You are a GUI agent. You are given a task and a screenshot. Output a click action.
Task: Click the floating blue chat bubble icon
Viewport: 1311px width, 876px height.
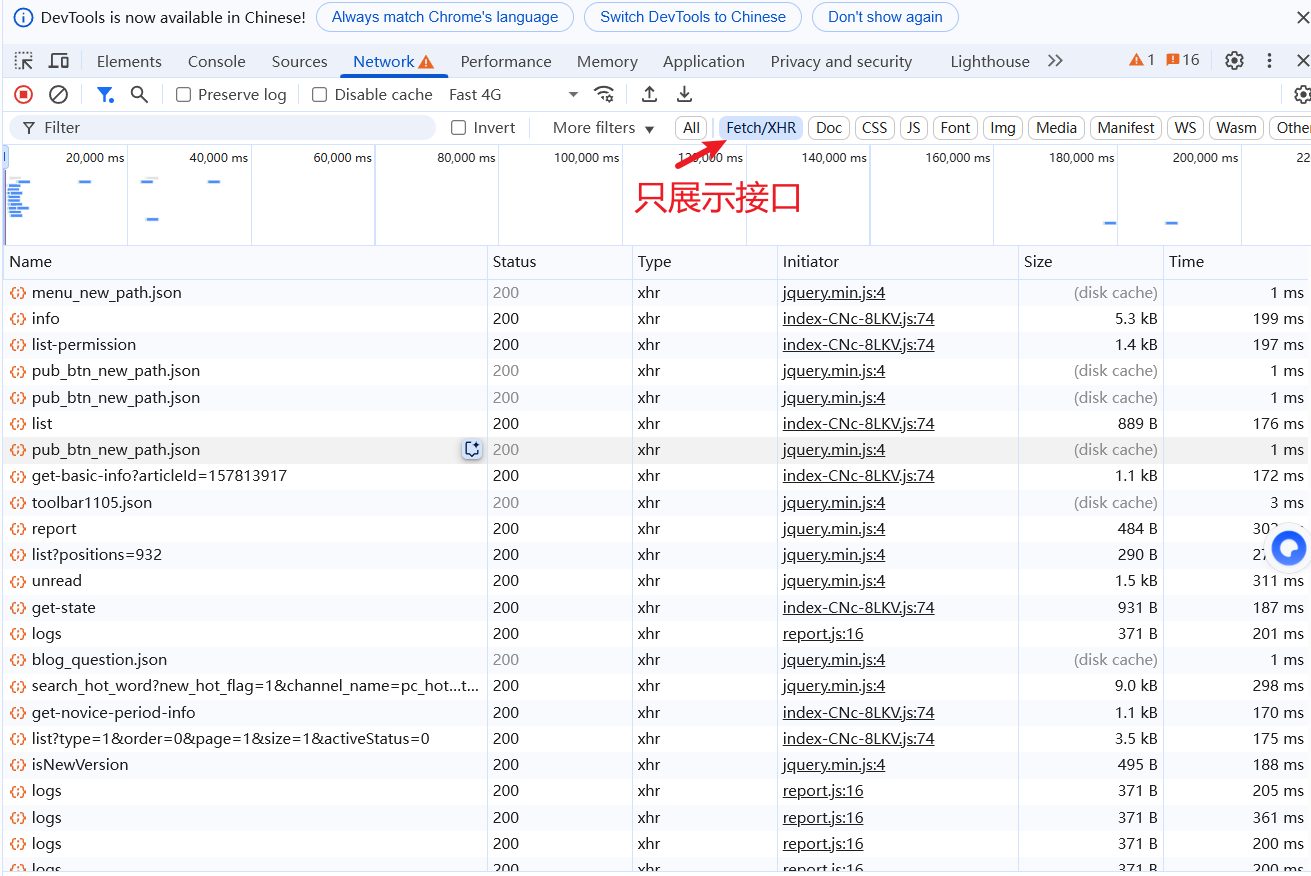click(1289, 548)
